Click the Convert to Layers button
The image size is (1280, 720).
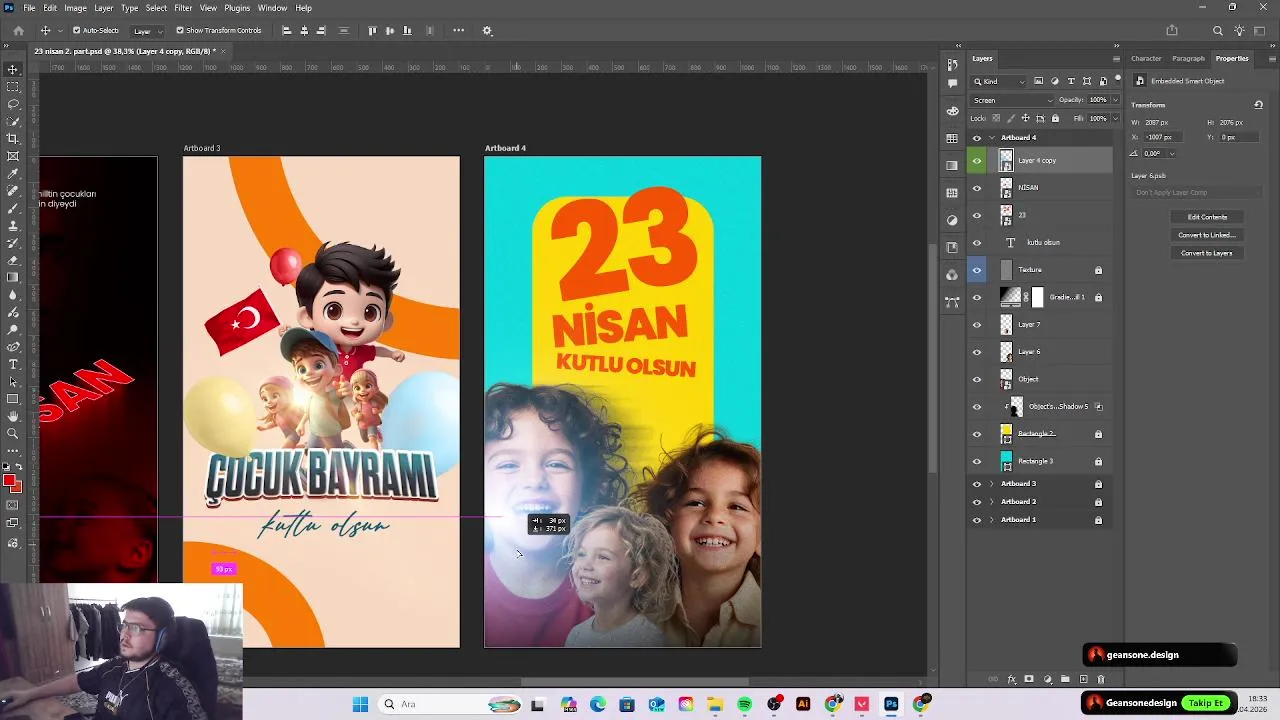[1207, 253]
